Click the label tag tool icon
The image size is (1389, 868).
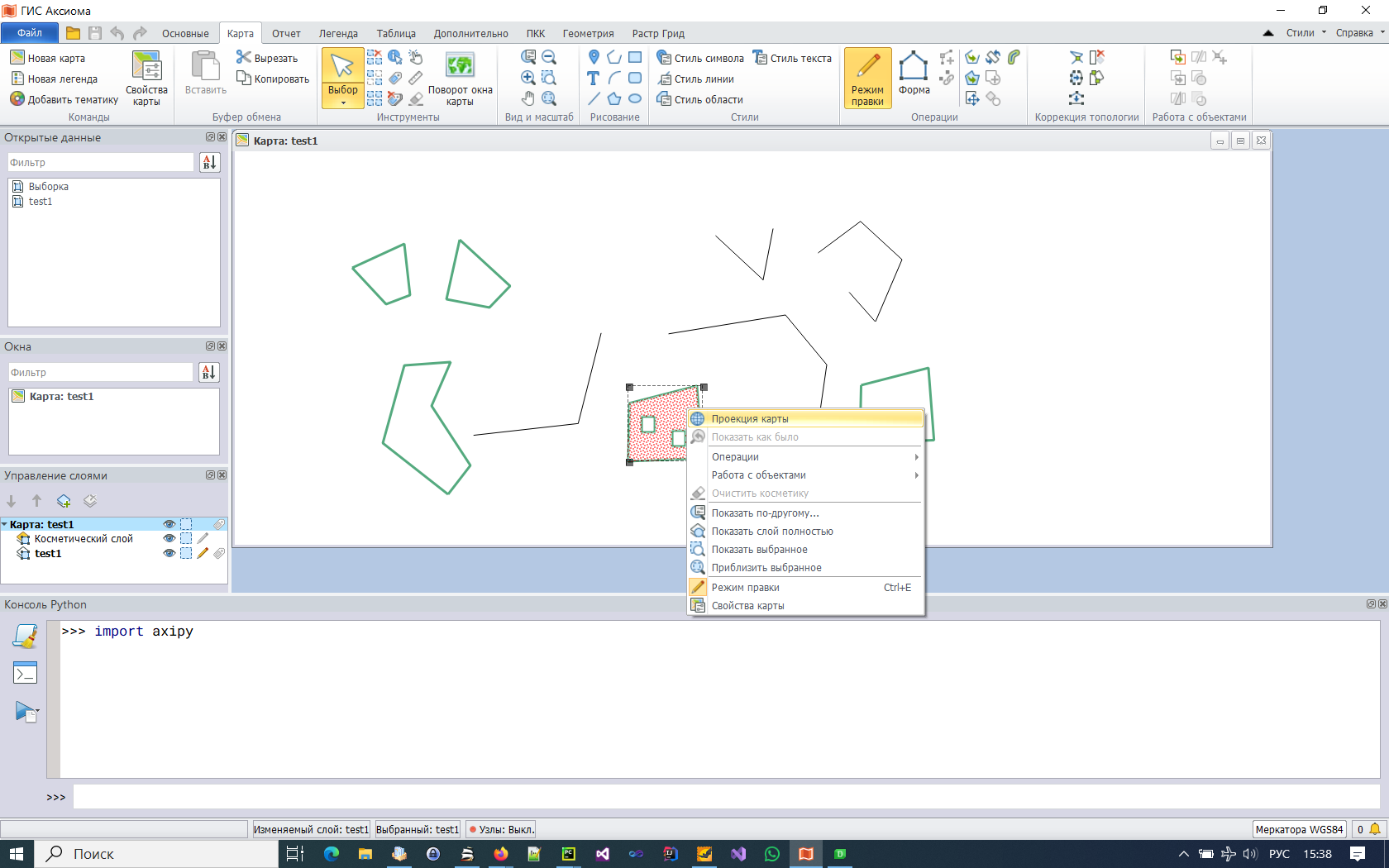tap(395, 78)
